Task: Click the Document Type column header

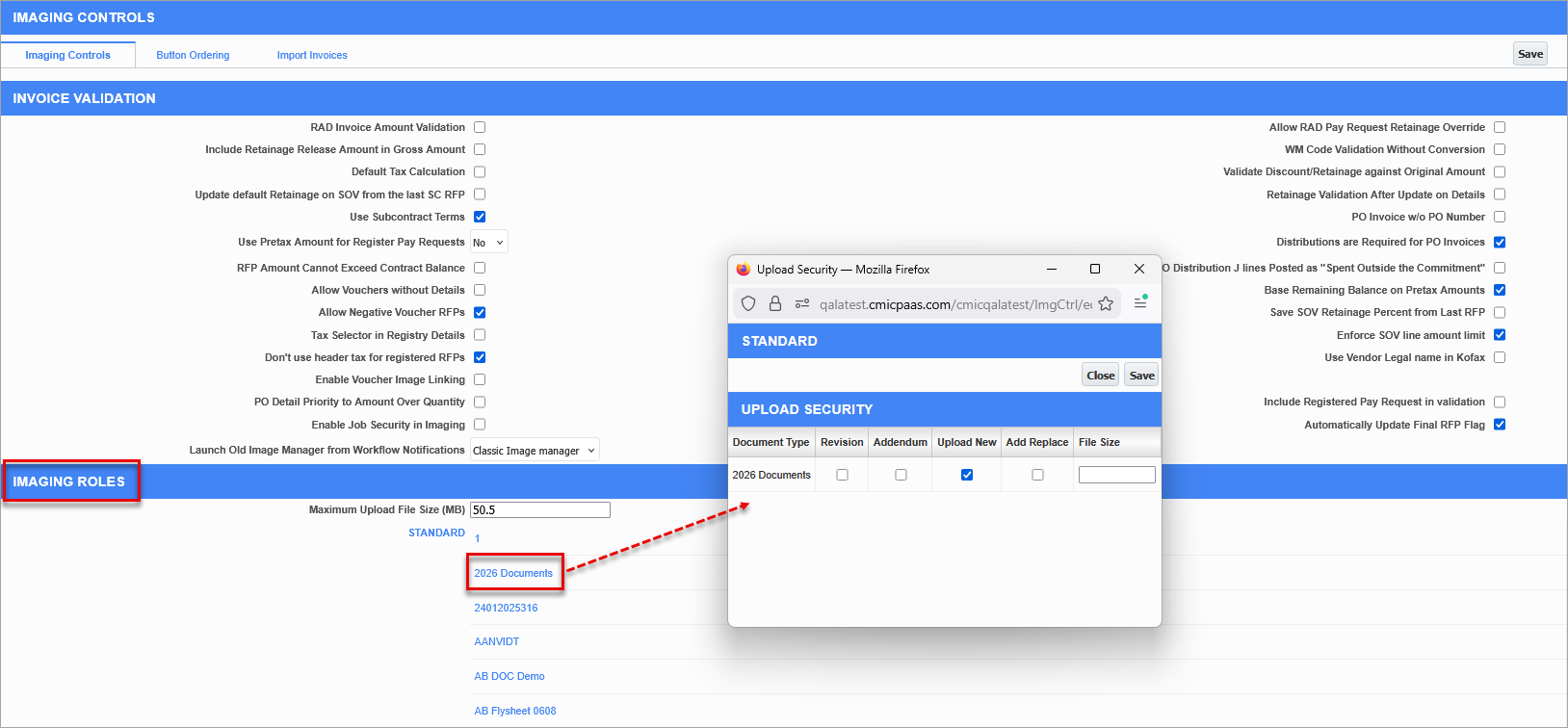Action: click(x=771, y=442)
